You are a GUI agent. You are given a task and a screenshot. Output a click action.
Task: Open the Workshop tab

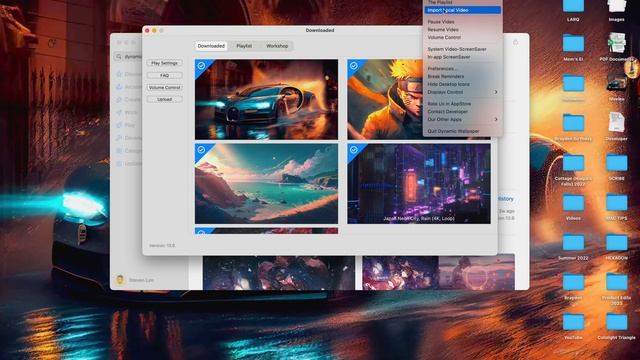tap(277, 46)
